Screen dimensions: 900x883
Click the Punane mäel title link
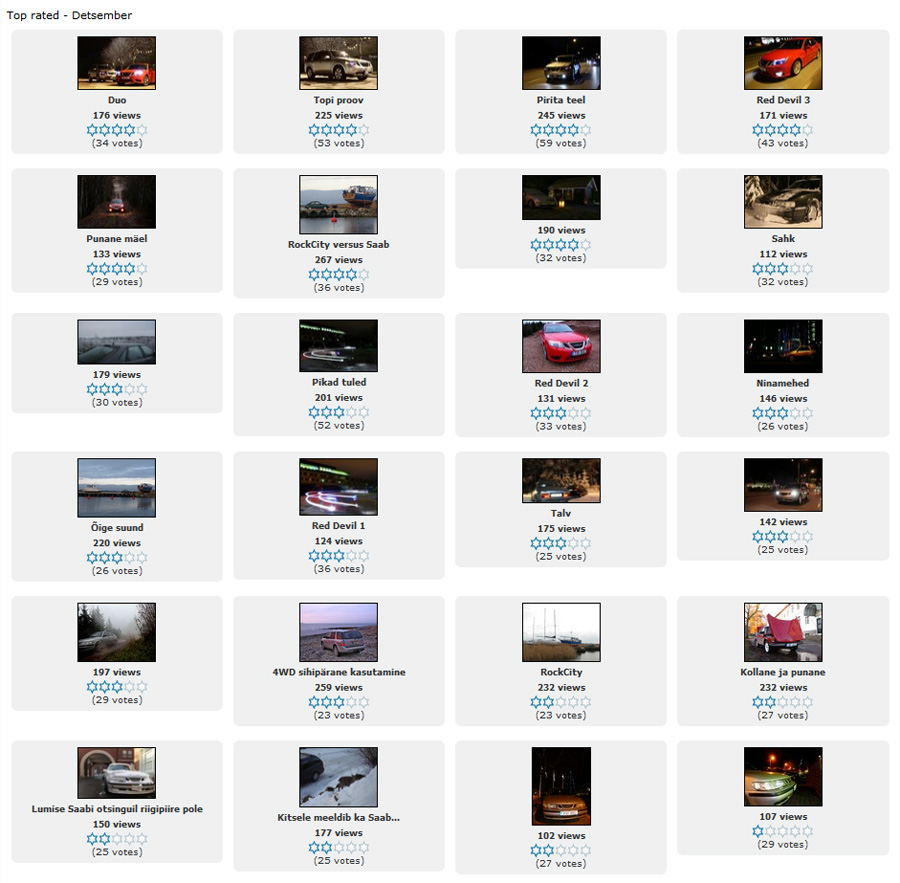(x=117, y=239)
